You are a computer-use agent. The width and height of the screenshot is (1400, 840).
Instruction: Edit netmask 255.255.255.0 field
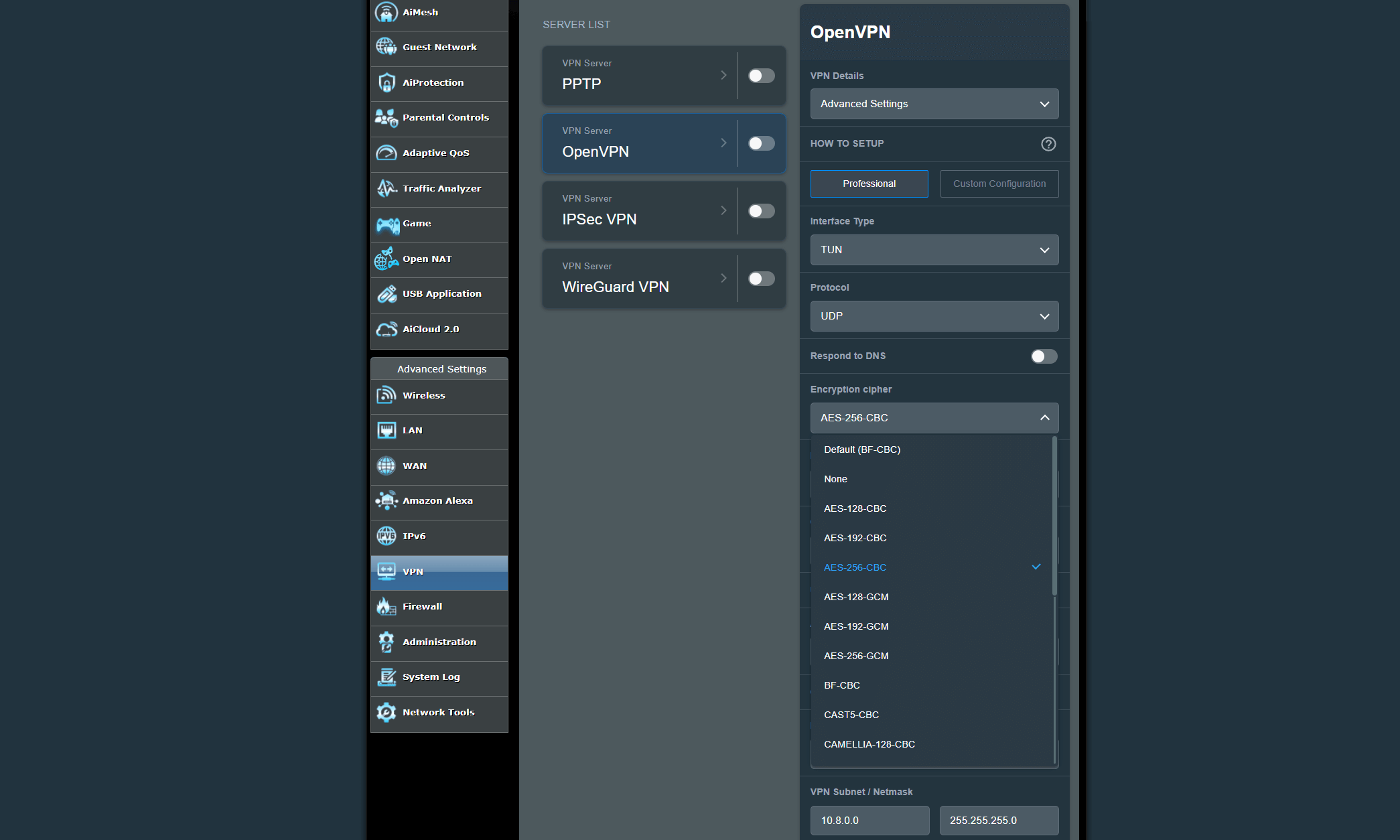pos(999,821)
